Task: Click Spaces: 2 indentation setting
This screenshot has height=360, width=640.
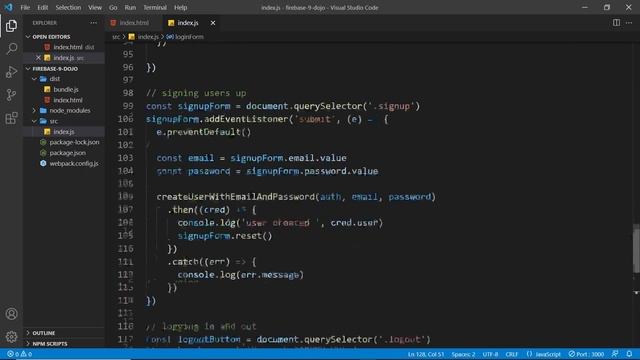Action: 463,354
